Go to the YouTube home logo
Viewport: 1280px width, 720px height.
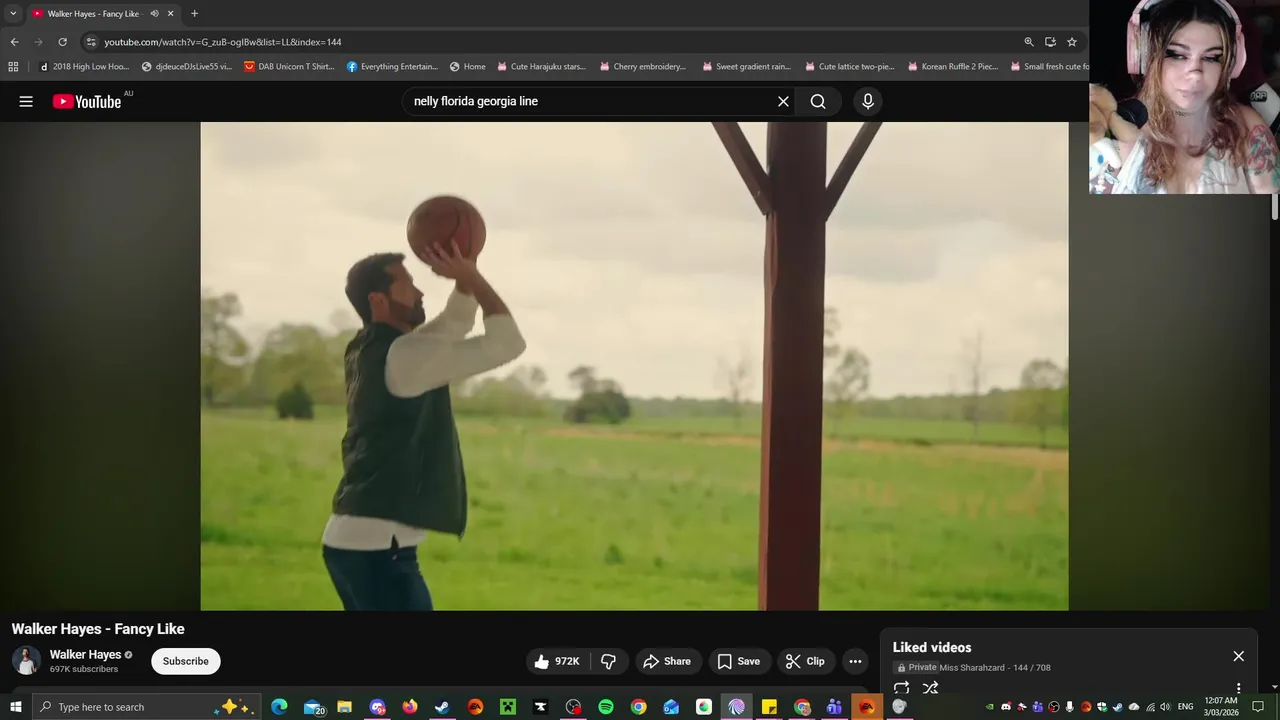point(86,101)
